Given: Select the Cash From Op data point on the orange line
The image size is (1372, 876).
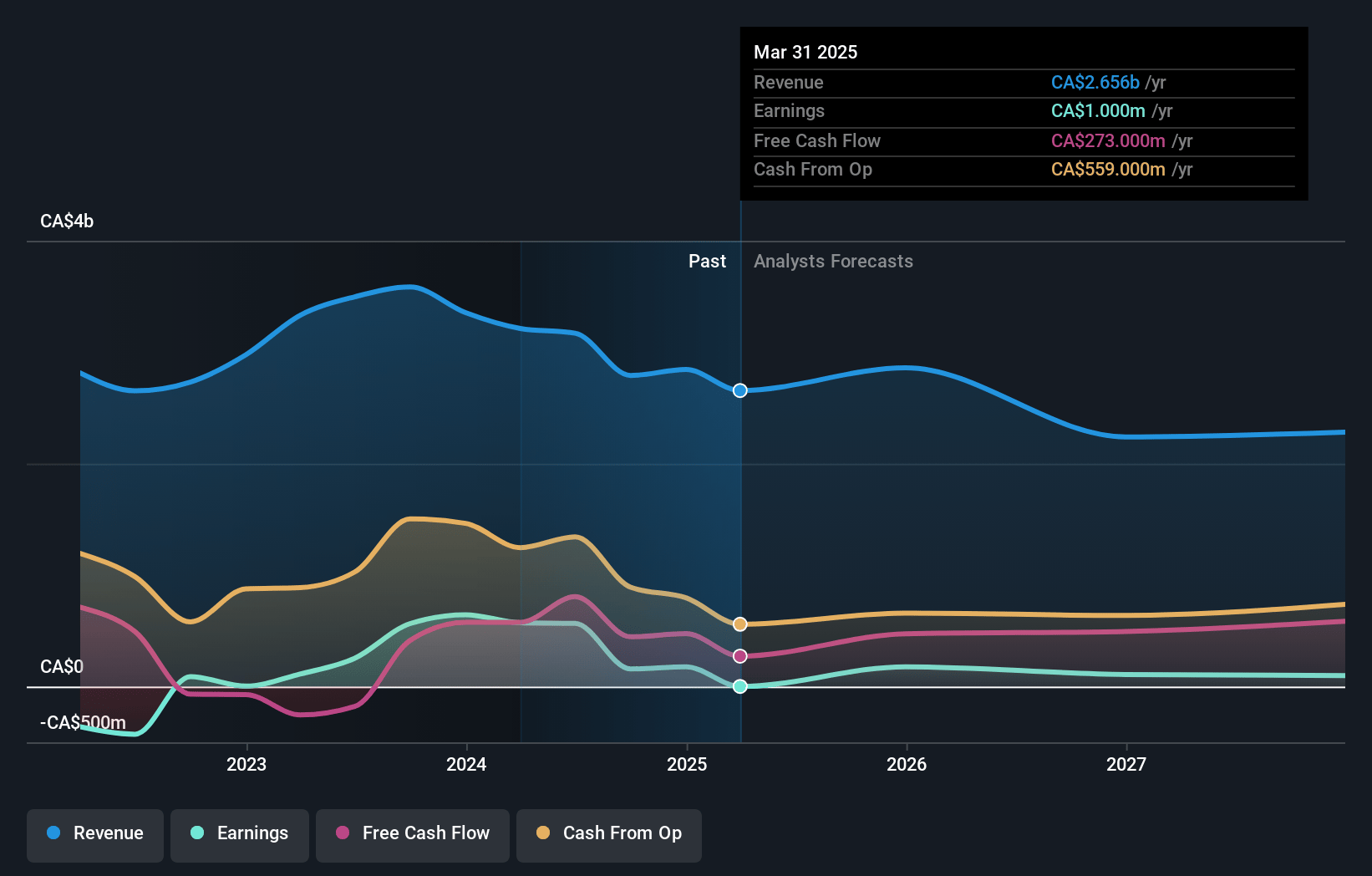Looking at the screenshot, I should coord(740,624).
